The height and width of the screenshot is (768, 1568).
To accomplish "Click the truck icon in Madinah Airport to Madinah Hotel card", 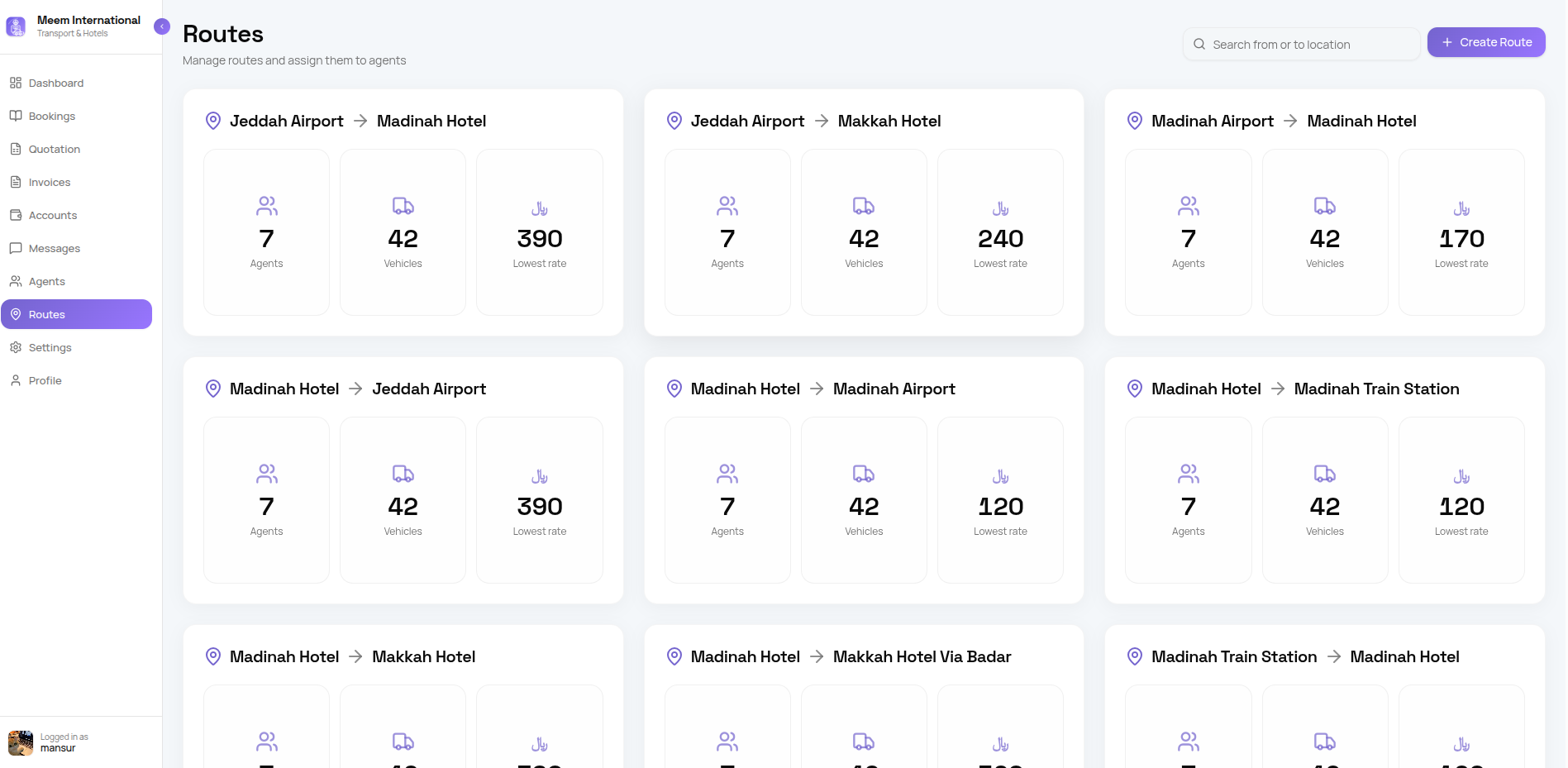I will pos(1325,206).
